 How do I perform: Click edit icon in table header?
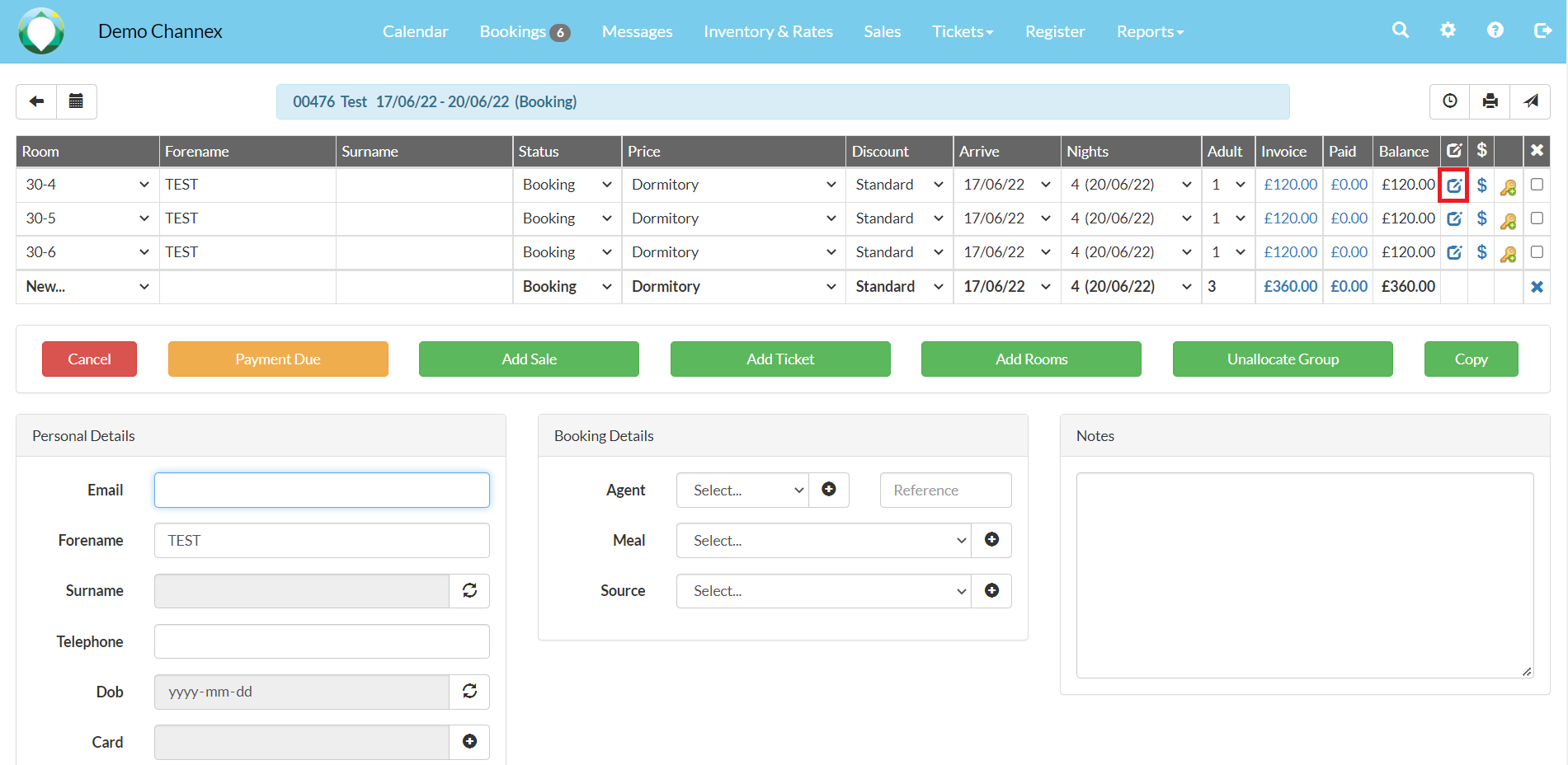click(1454, 150)
